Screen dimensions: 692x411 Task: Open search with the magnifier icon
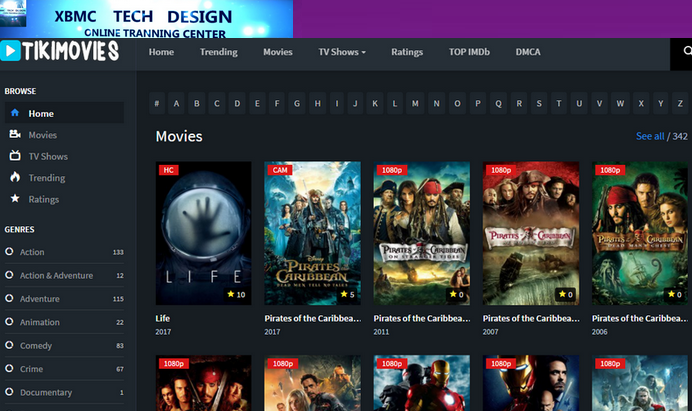[687, 51]
